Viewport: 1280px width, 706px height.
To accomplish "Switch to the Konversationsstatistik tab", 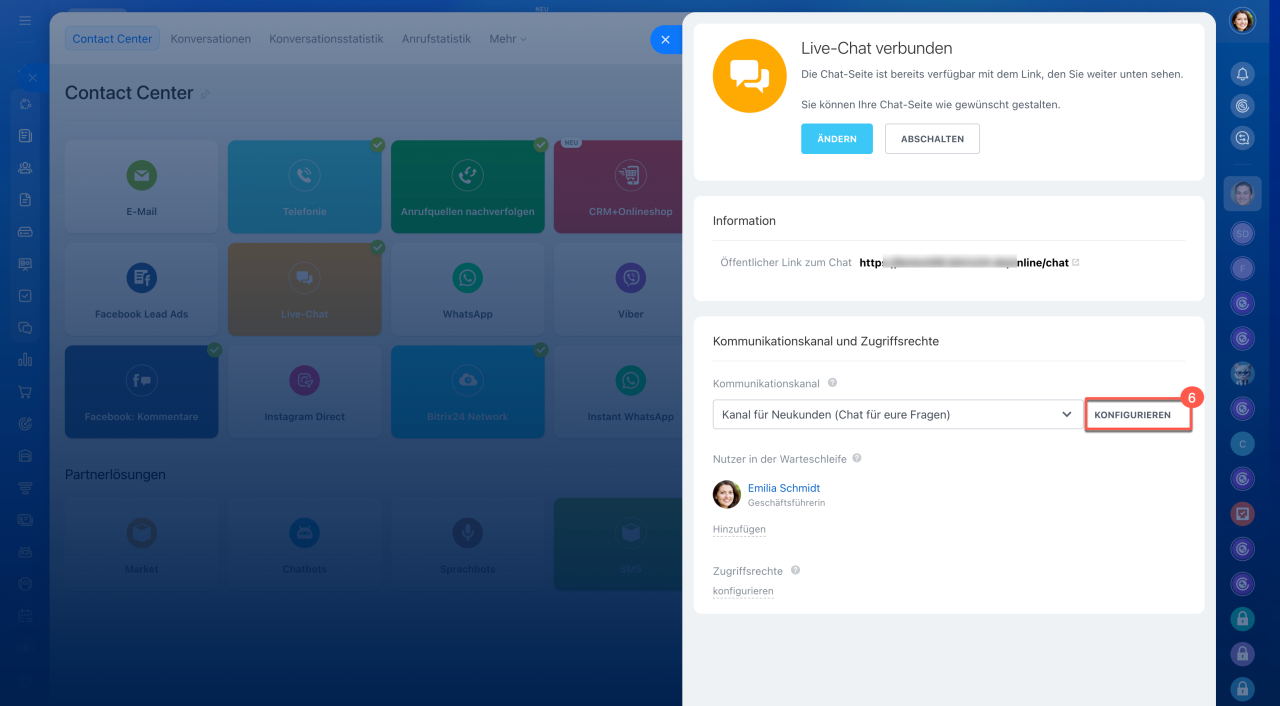I will pos(326,39).
